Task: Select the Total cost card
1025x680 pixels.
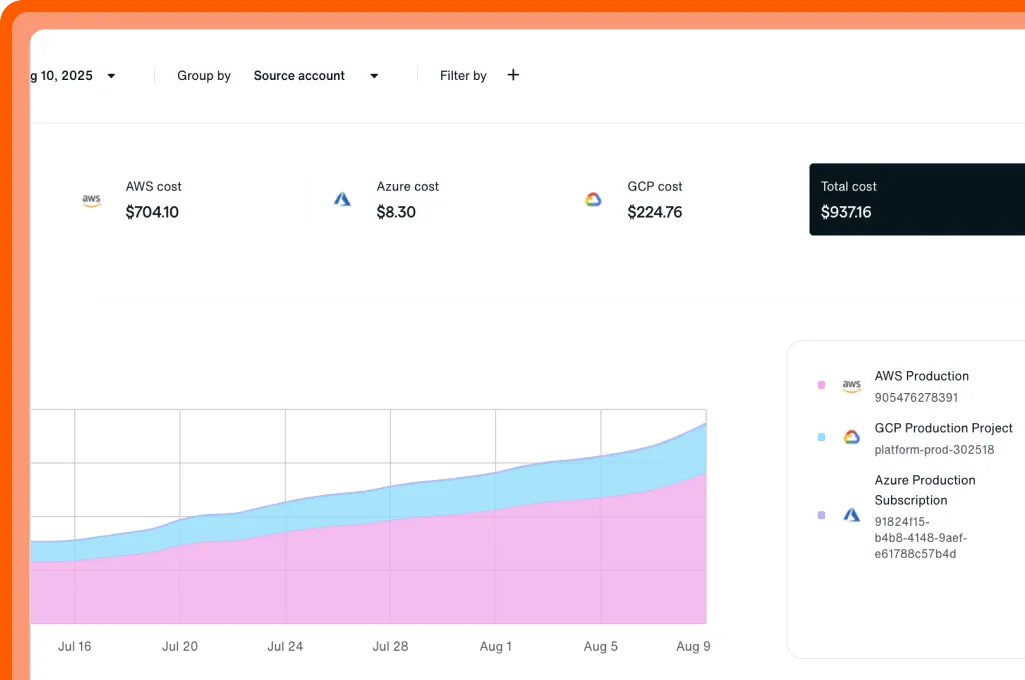Action: [x=917, y=199]
